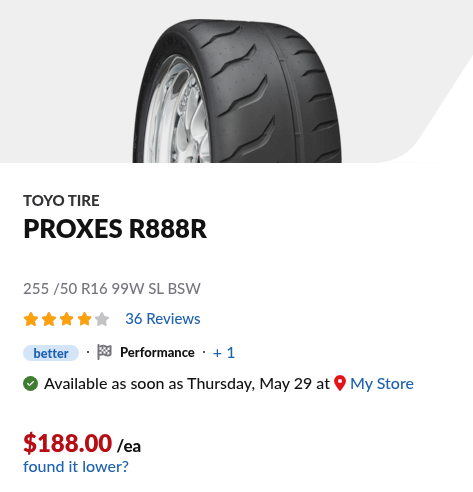This screenshot has width=473, height=492.
Task: Click the second orange rating star
Action: (49, 319)
